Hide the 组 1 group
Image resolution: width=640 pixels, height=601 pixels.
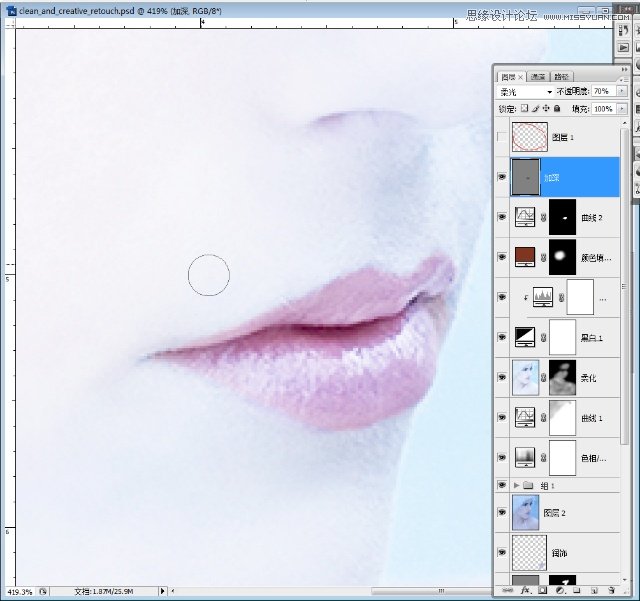[x=502, y=485]
